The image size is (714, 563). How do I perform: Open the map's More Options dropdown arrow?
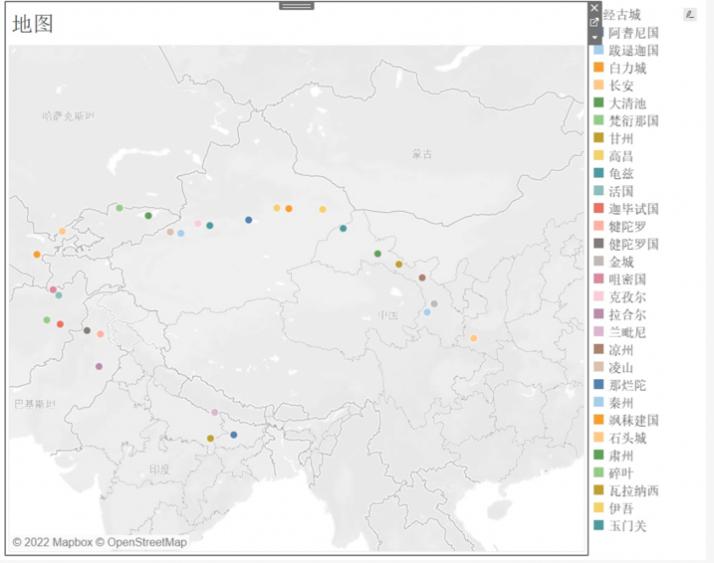click(x=595, y=37)
